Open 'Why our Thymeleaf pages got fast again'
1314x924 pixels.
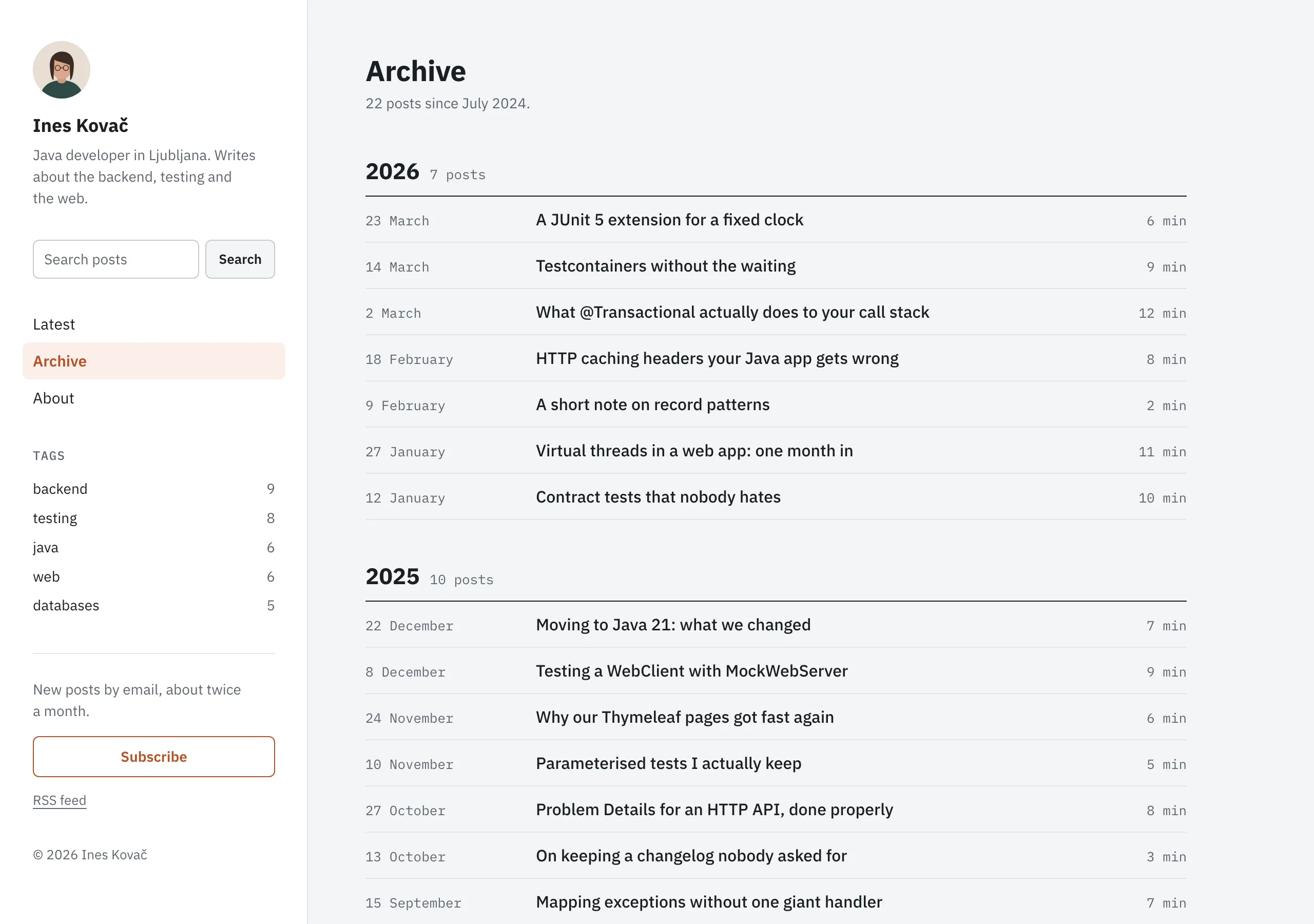pyautogui.click(x=685, y=717)
